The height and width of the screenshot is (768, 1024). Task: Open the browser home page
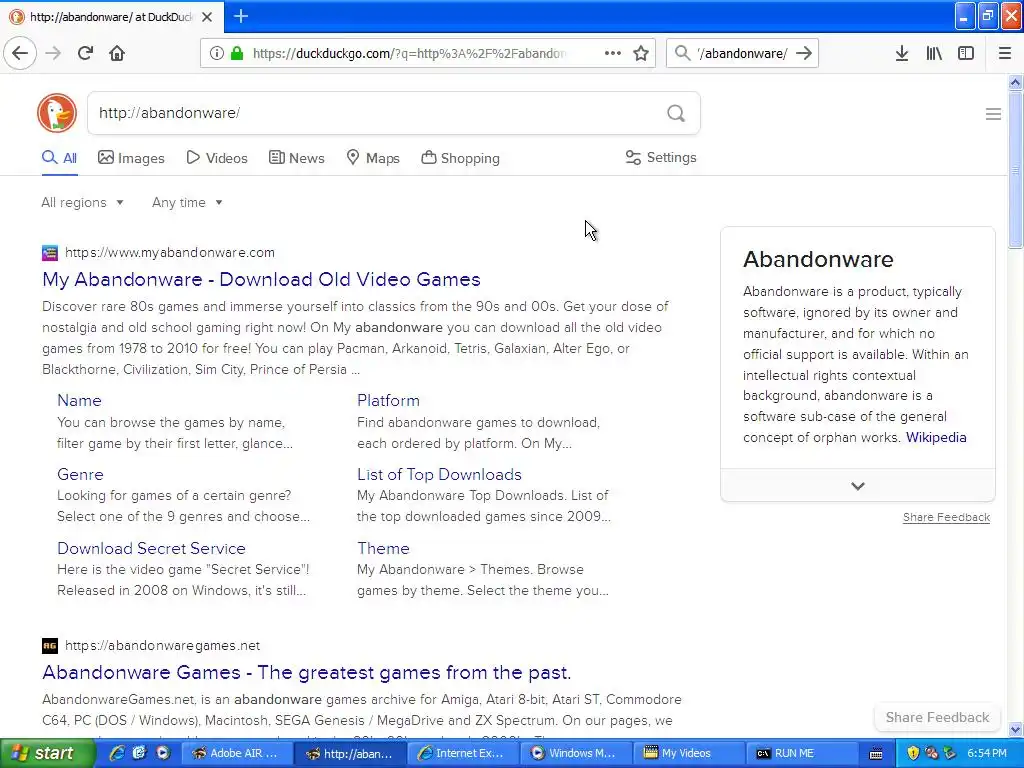117,53
